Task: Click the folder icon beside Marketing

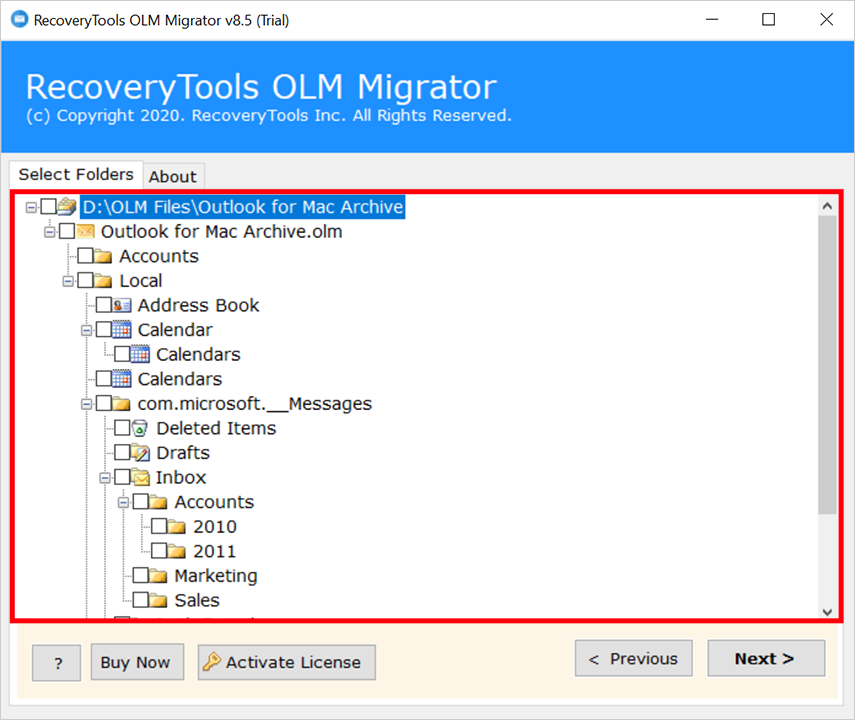Action: point(159,575)
